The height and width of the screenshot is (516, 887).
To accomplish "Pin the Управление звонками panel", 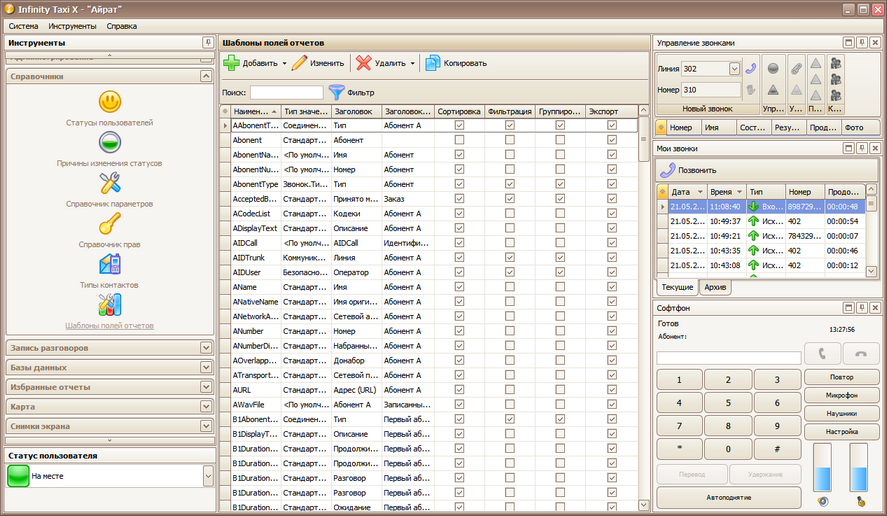I will (x=862, y=42).
